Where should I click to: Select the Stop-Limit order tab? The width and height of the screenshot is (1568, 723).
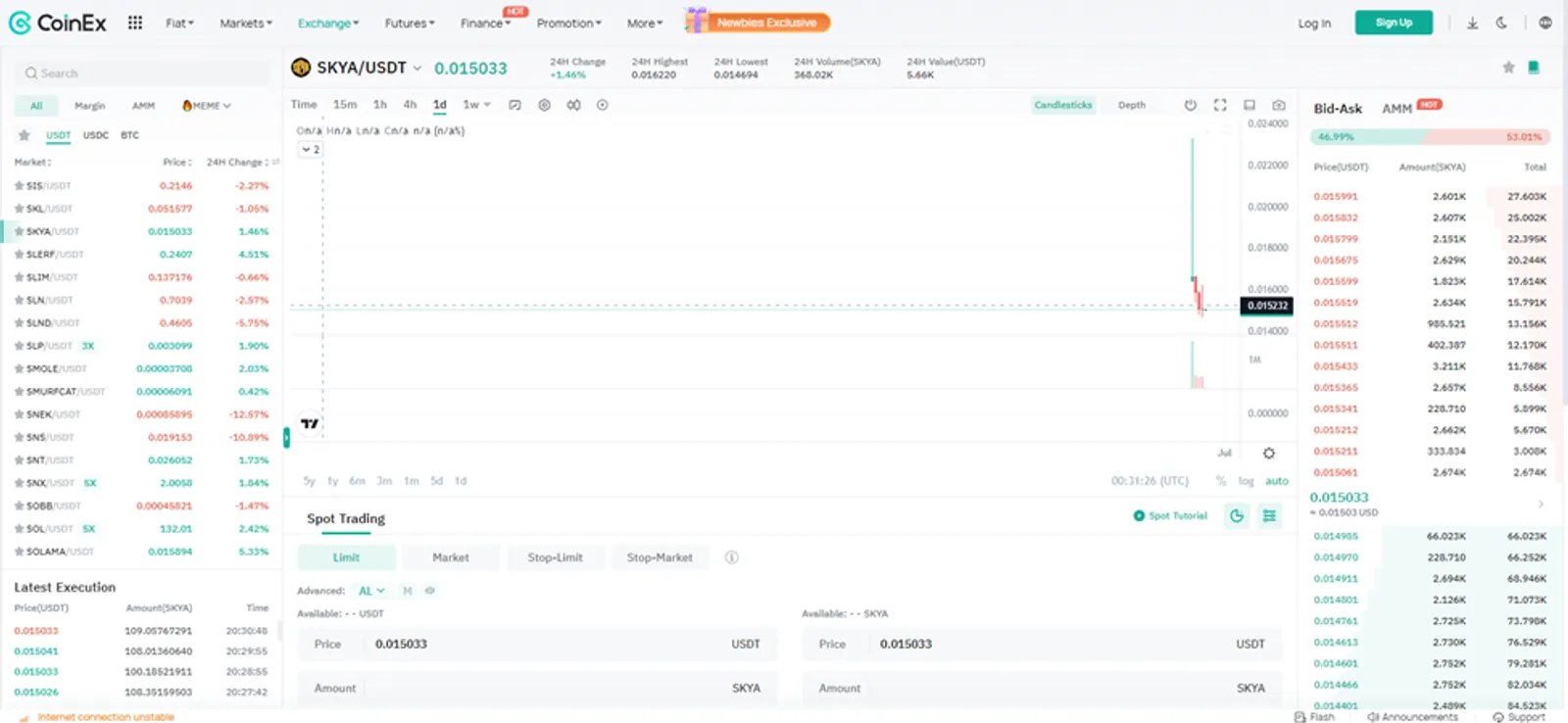click(555, 557)
